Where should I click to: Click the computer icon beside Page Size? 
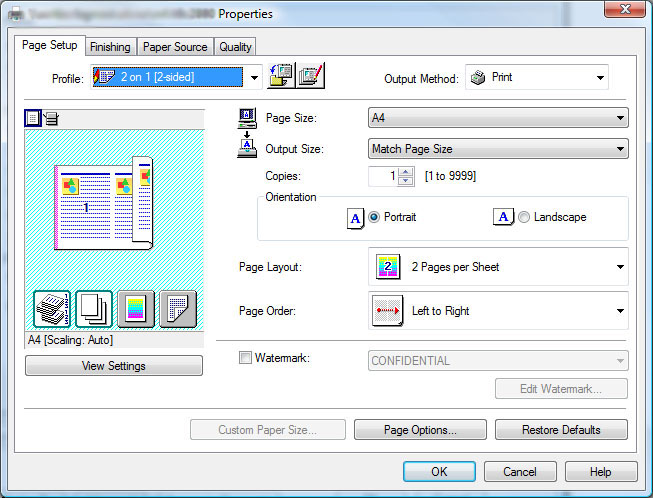pos(247,118)
